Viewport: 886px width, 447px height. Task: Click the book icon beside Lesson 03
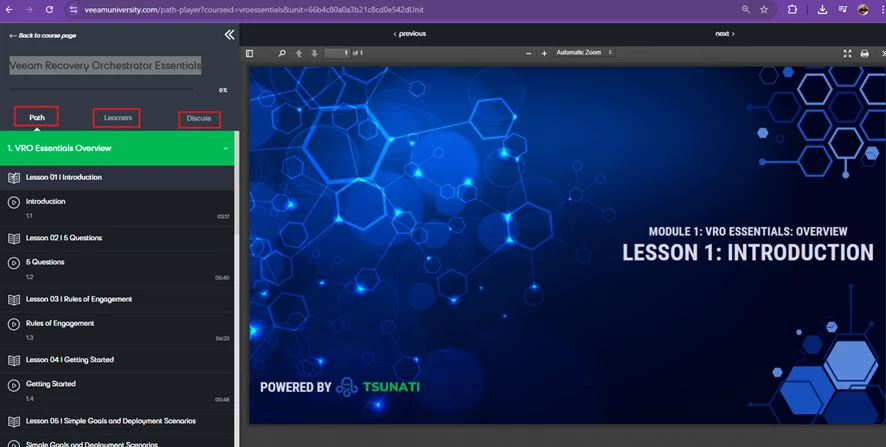coord(14,300)
